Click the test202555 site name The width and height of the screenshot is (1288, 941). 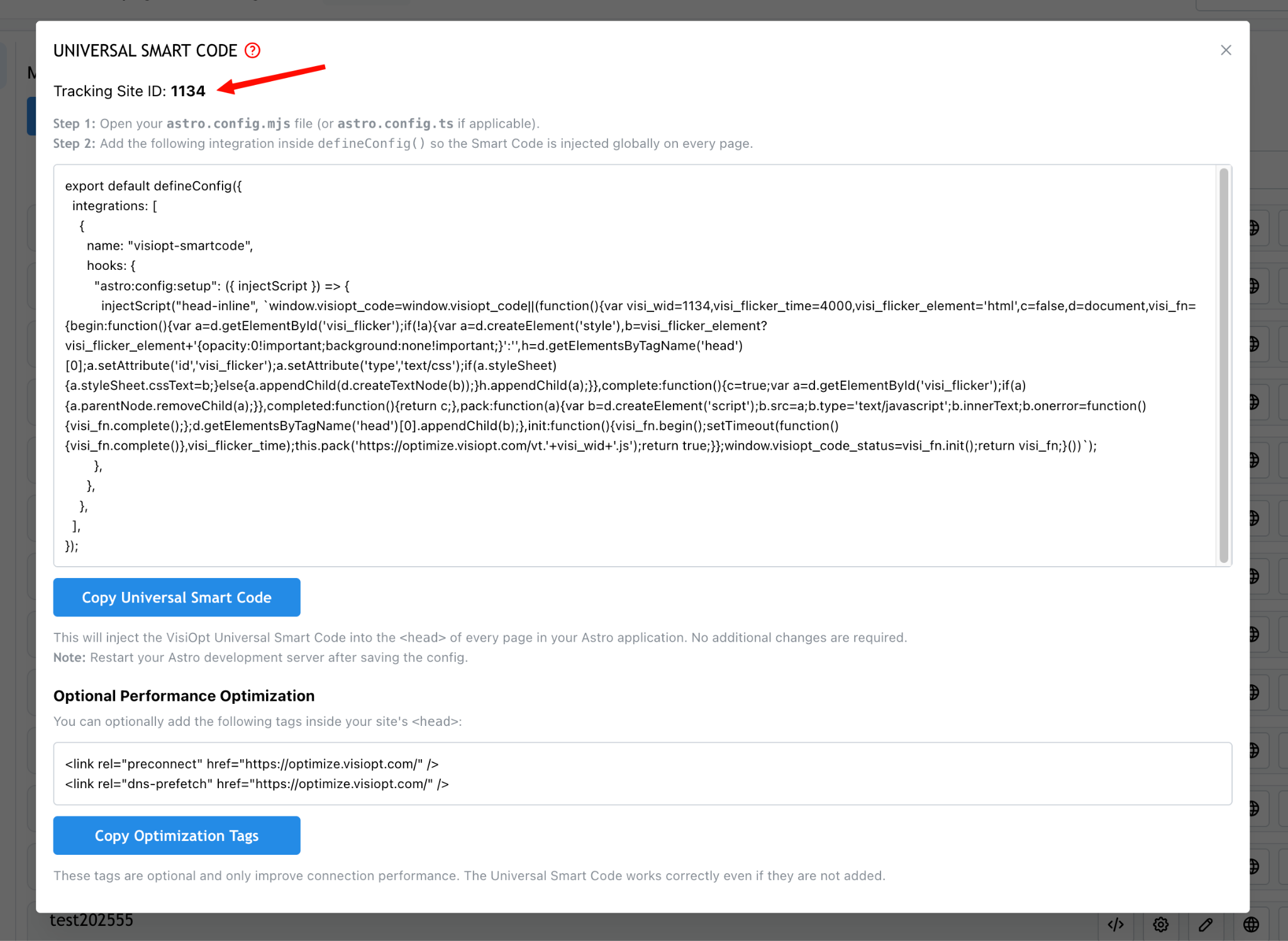click(x=91, y=920)
